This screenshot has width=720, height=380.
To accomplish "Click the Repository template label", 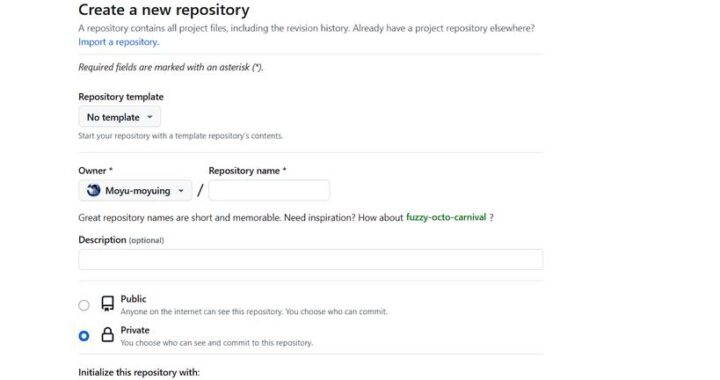I will 121,97.
